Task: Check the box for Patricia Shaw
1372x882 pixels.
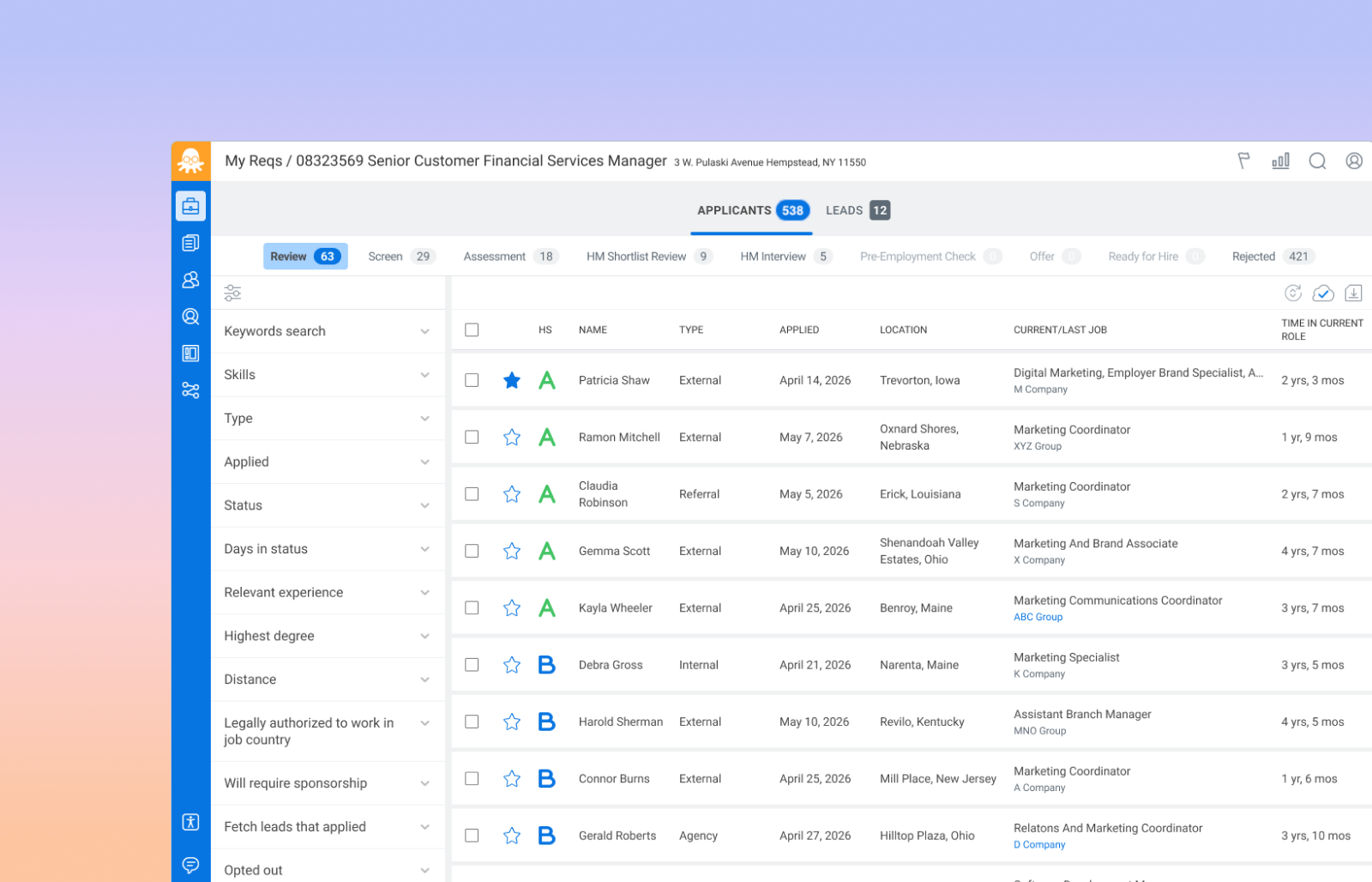Action: coord(472,380)
